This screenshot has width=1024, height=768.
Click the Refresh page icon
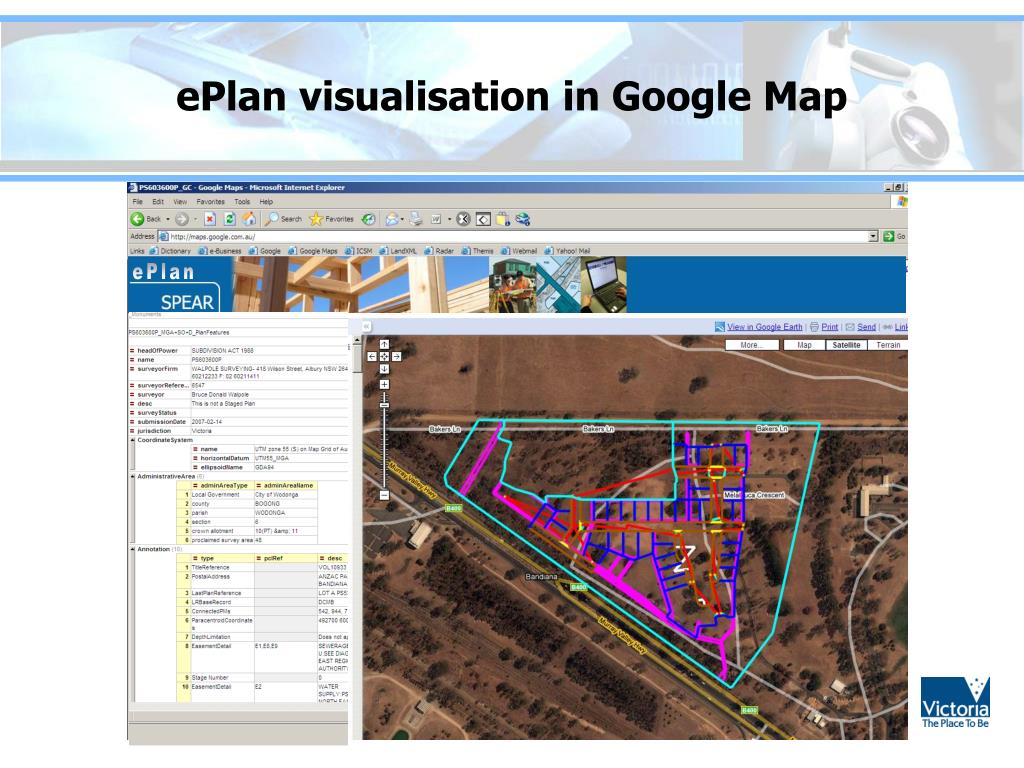pos(229,219)
